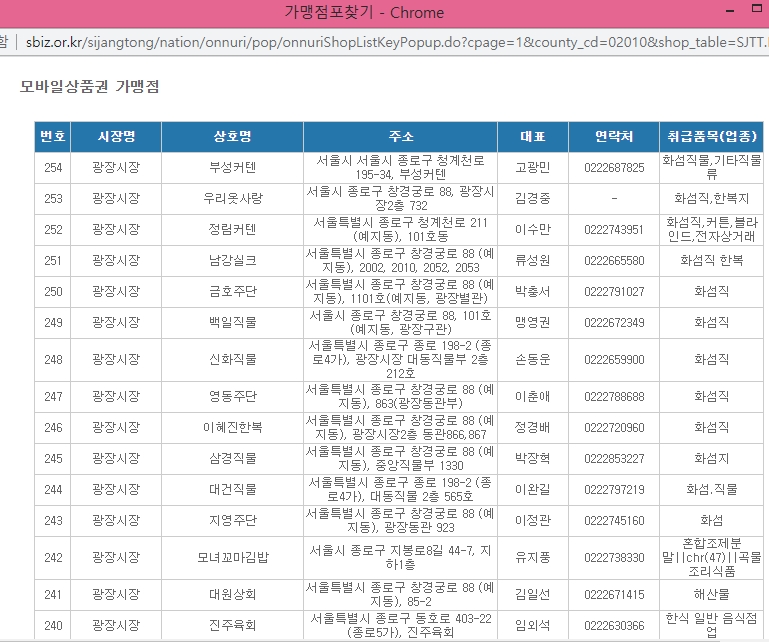This screenshot has width=769, height=642.
Task: Click the 화섬직,한복지 item type cell
Action: (x=712, y=199)
